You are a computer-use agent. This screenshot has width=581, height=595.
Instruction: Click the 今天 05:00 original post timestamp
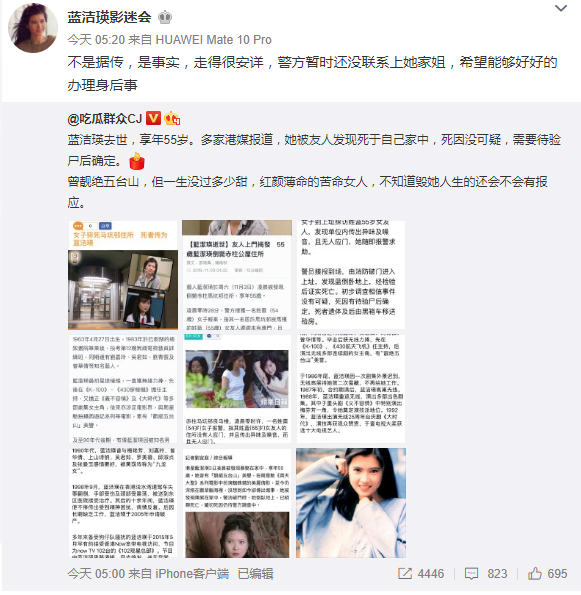pyautogui.click(x=96, y=573)
